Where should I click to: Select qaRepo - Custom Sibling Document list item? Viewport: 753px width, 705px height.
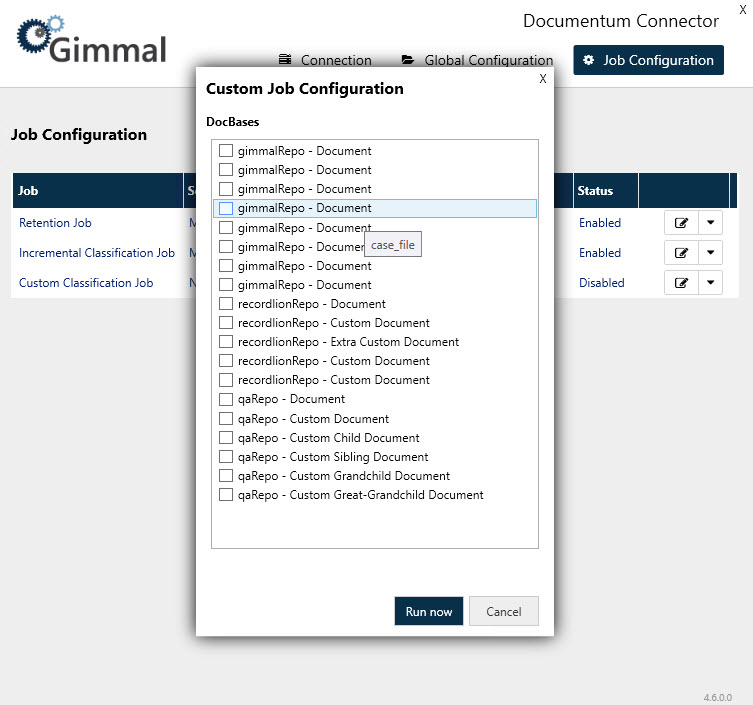click(x=318, y=457)
